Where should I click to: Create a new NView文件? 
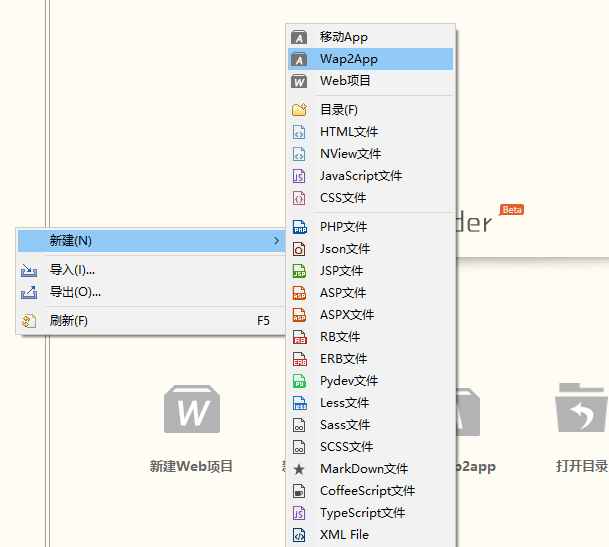tap(371, 154)
